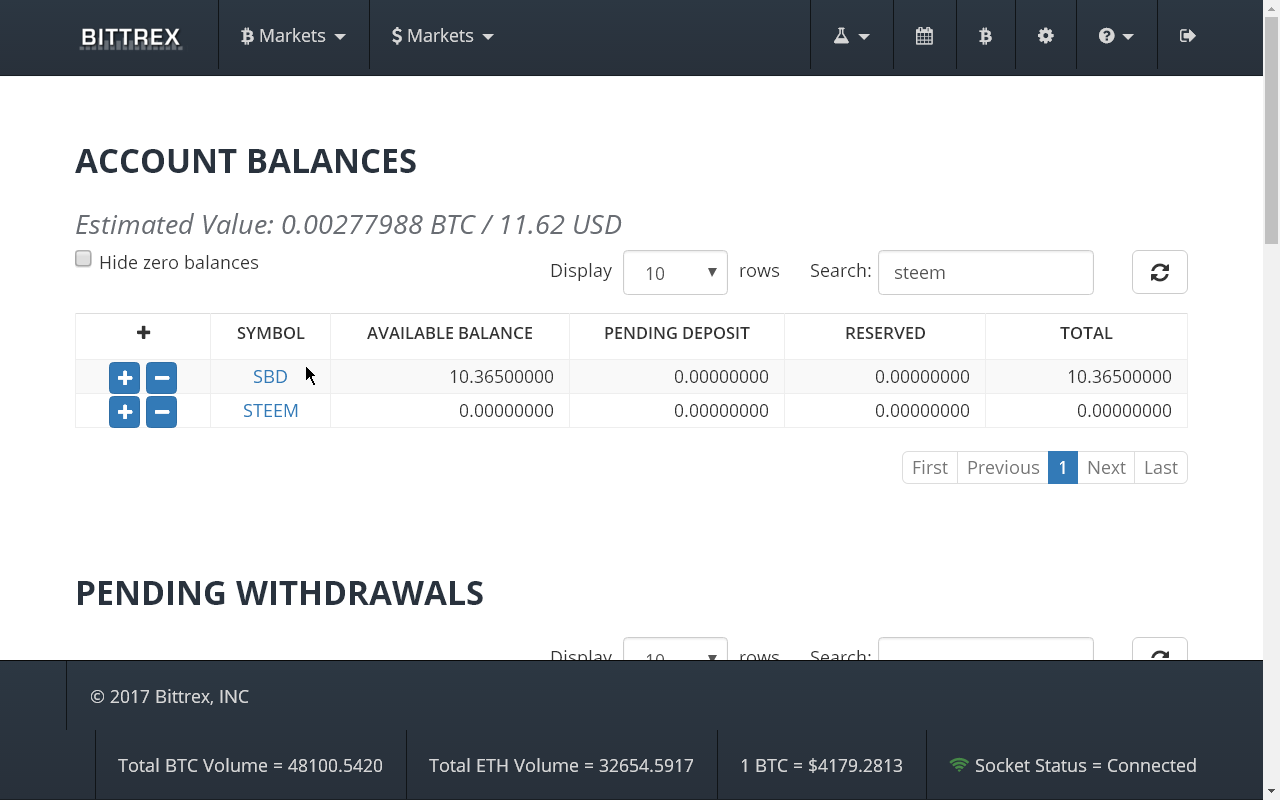Screen dimensions: 1280x800
Task: Go to the First page of balances
Action: (x=930, y=468)
